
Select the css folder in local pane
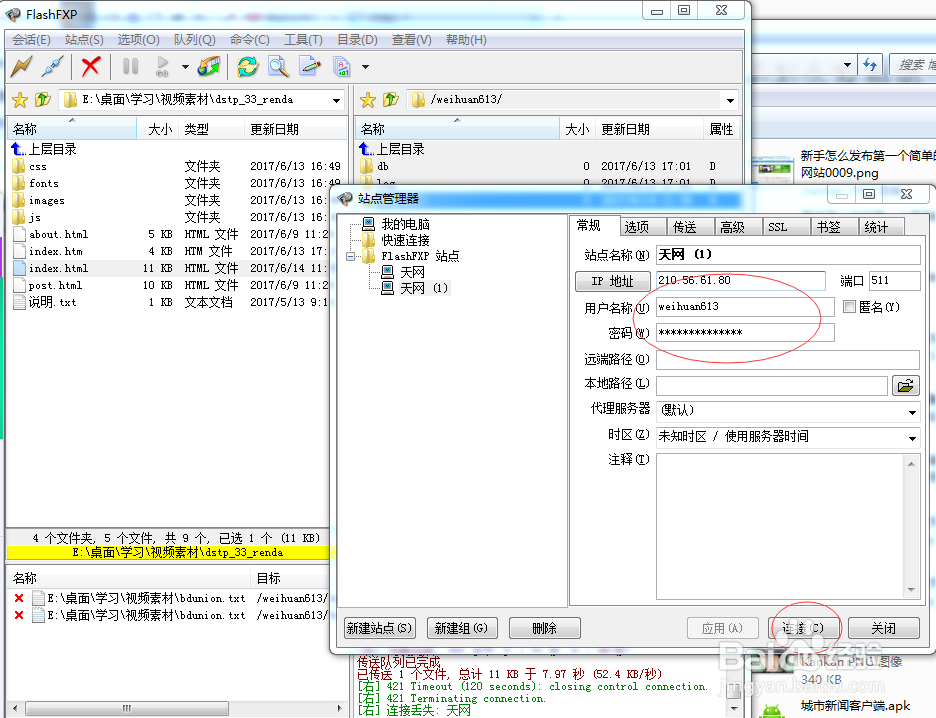(38, 167)
